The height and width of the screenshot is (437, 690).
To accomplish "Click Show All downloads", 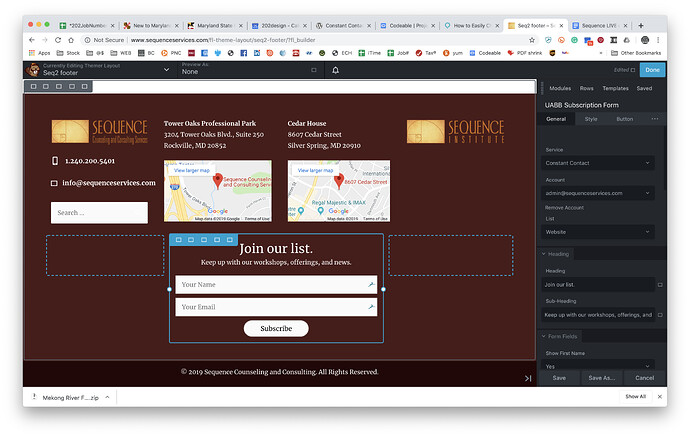I will (x=635, y=397).
